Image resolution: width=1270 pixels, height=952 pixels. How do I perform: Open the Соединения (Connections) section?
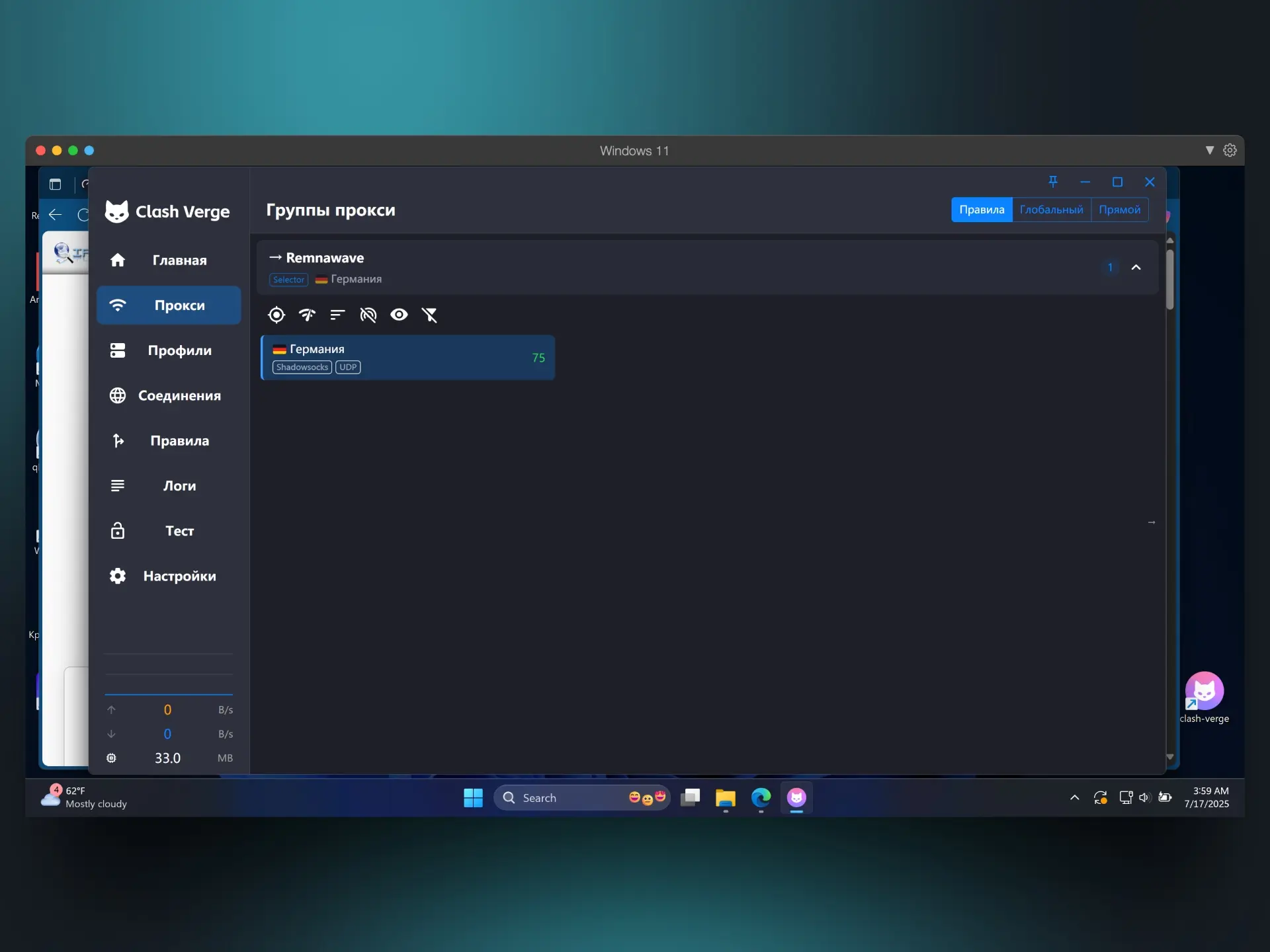pos(168,395)
